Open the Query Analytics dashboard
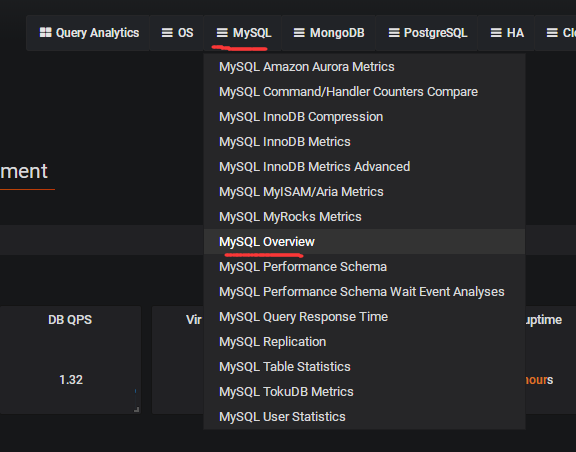This screenshot has height=452, width=576. click(x=88, y=33)
